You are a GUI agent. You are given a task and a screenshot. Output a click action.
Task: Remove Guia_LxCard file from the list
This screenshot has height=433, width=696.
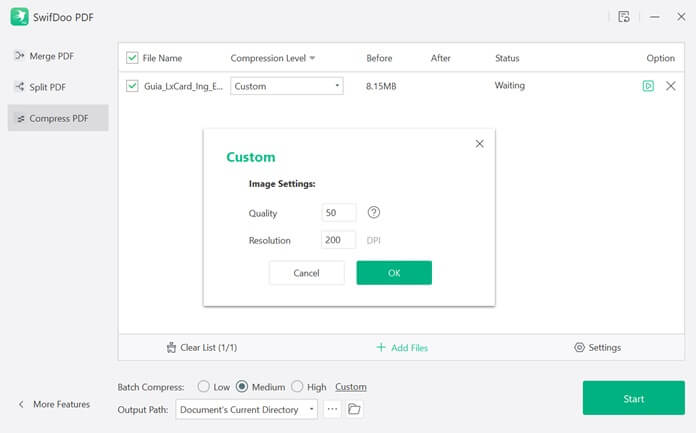(x=671, y=86)
